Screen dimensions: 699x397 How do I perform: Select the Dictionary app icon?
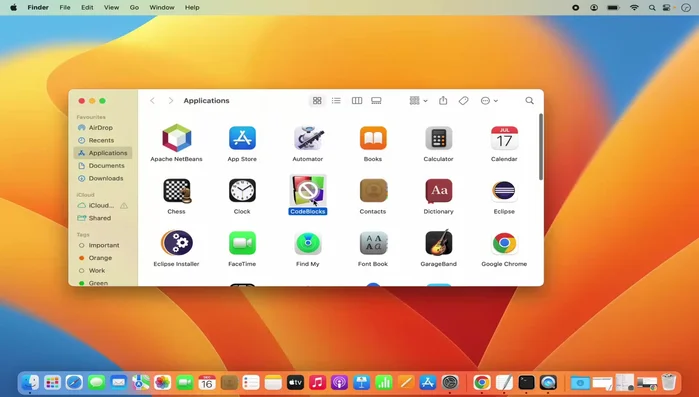coord(439,191)
